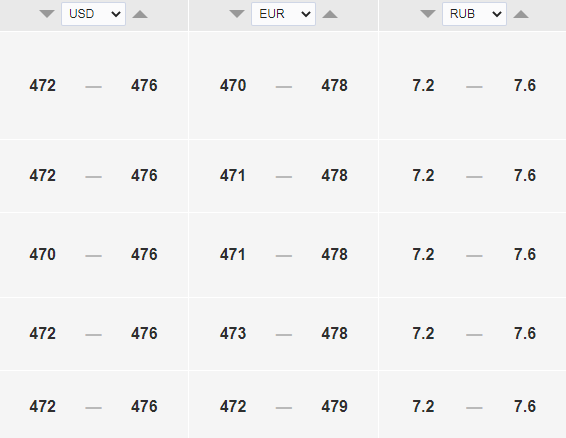The width and height of the screenshot is (566, 438).
Task: Click first row USD sell rate 476
Action: point(144,86)
